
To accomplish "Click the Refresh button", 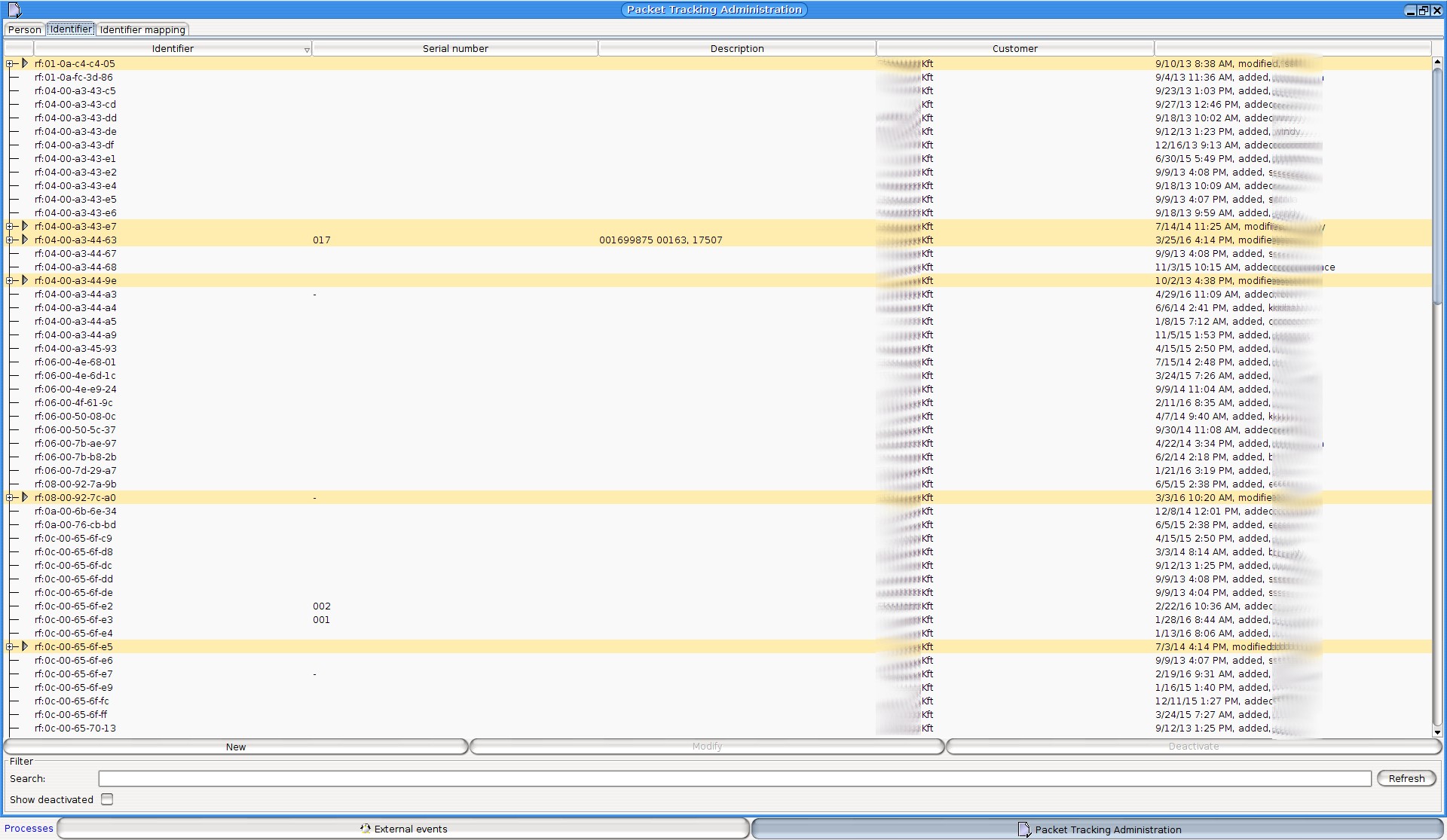I will pos(1406,778).
